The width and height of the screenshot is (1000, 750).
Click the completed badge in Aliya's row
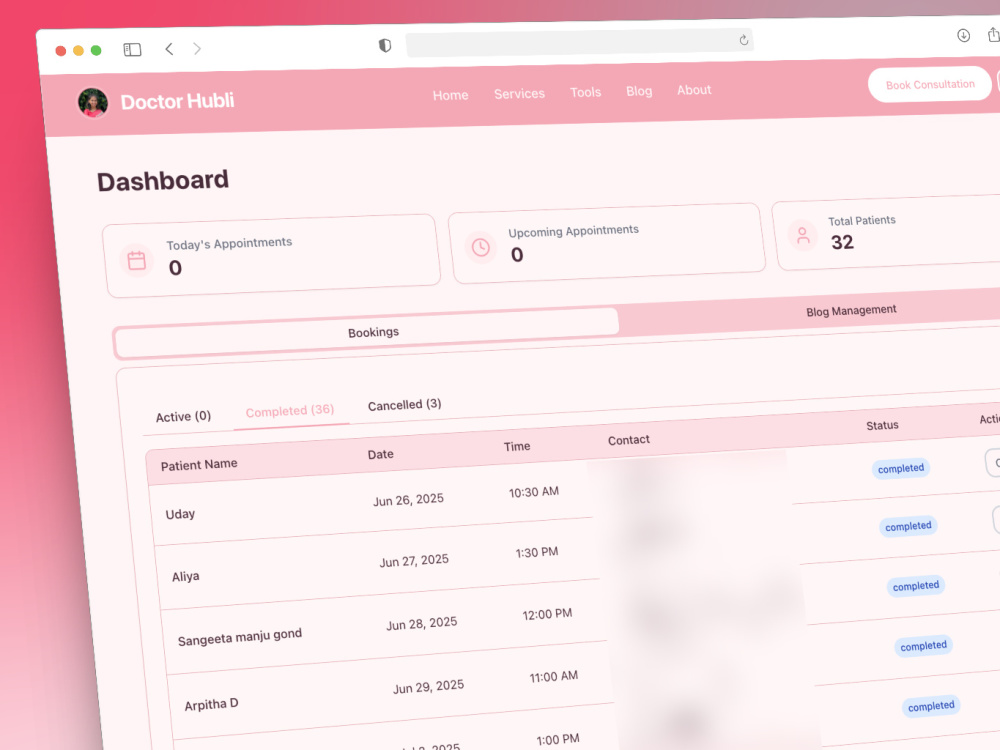(908, 526)
